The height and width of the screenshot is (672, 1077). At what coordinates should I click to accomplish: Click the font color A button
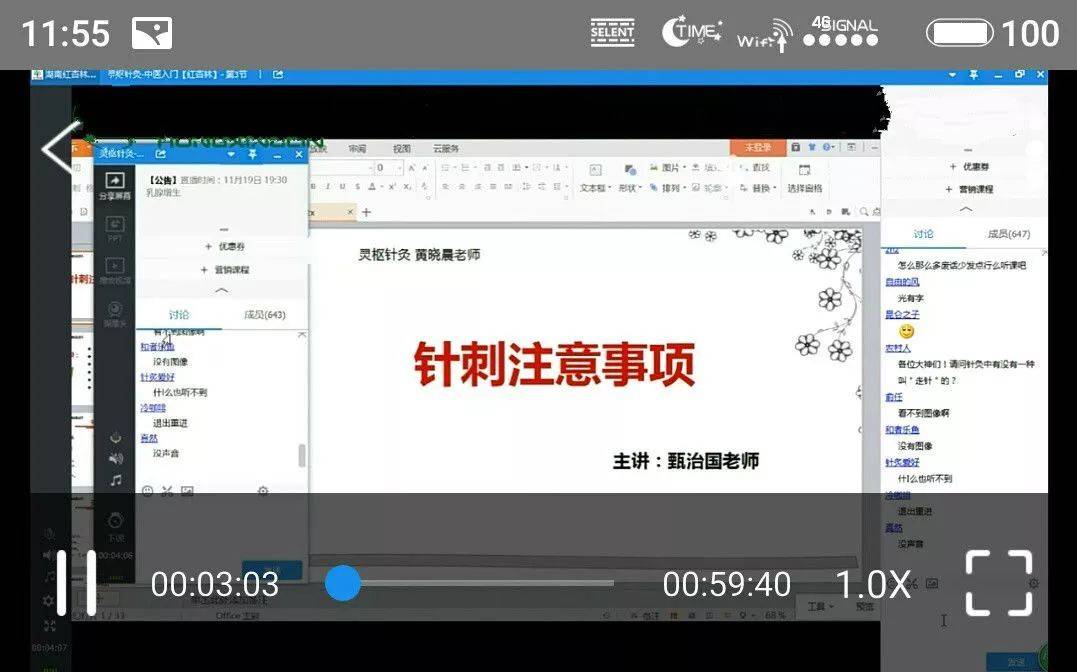pyautogui.click(x=372, y=186)
